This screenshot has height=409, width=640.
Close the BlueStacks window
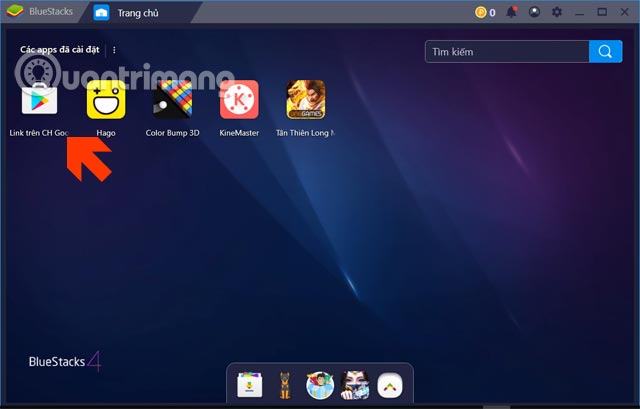(624, 12)
